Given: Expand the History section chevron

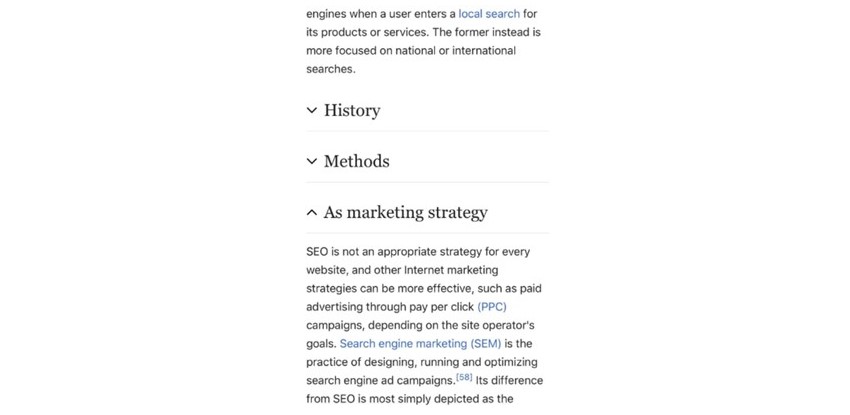Looking at the screenshot, I should pyautogui.click(x=312, y=111).
